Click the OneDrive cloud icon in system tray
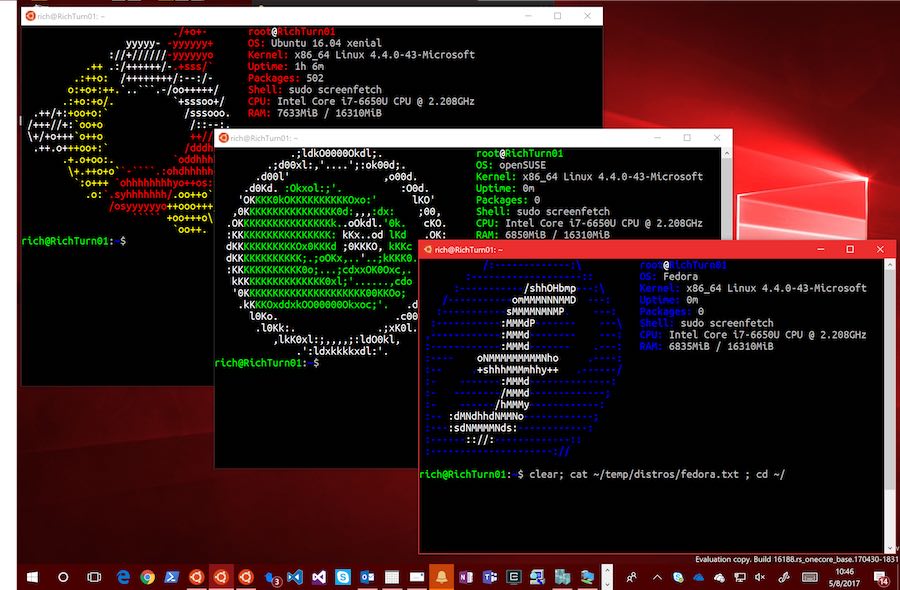 697,577
